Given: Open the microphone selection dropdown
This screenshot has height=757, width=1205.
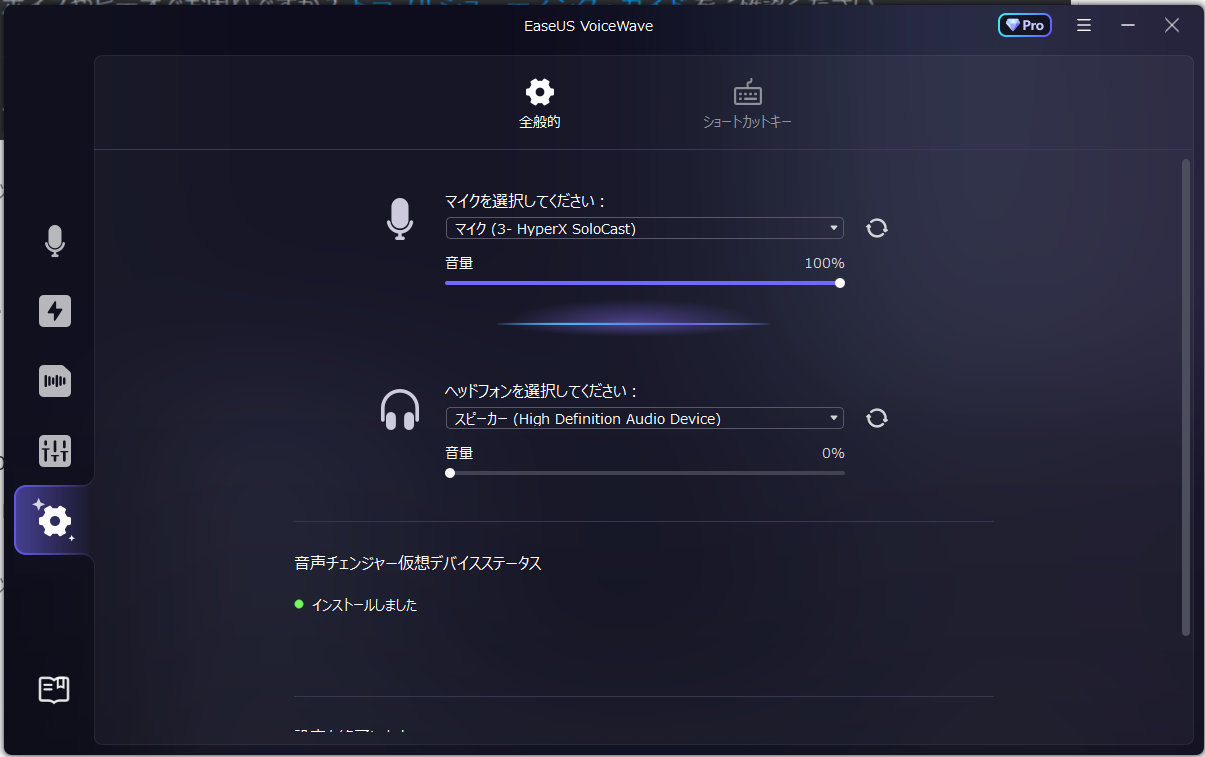Looking at the screenshot, I should click(644, 228).
